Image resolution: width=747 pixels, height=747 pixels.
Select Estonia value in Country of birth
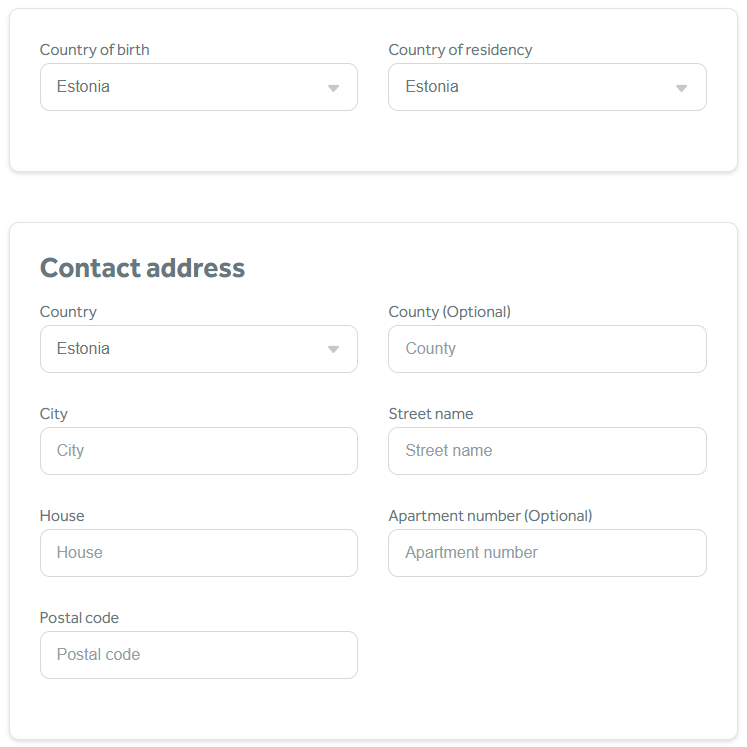click(84, 87)
